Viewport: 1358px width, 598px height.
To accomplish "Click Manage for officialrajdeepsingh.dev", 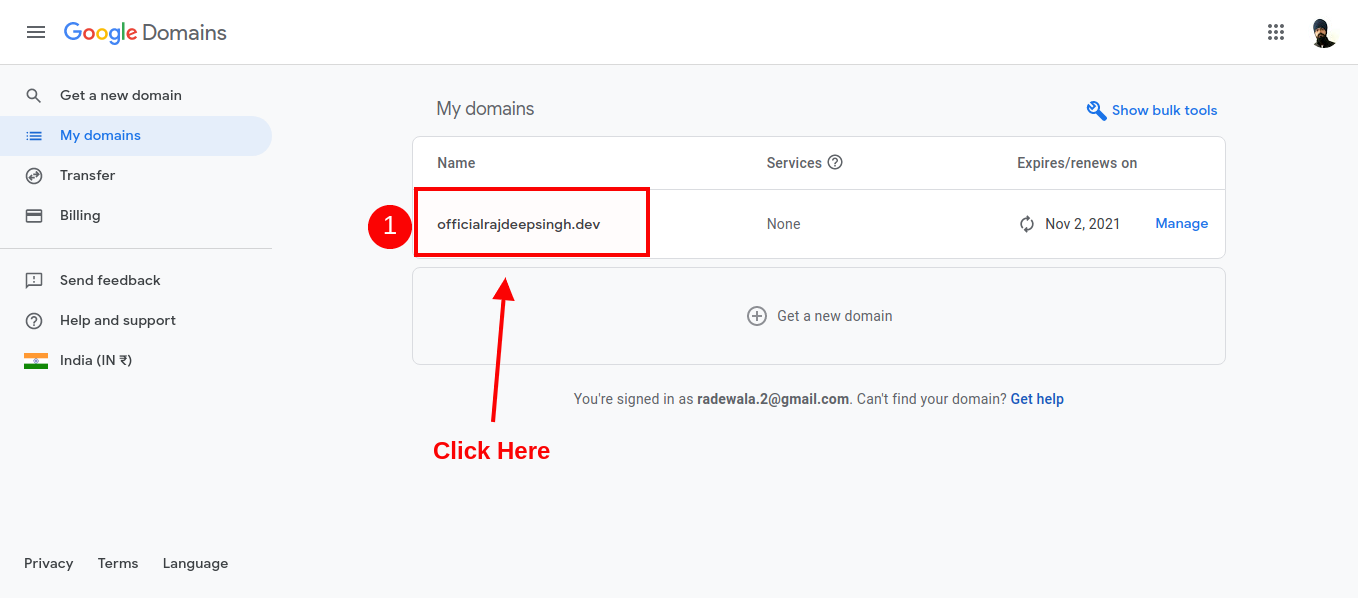I will coord(1181,223).
